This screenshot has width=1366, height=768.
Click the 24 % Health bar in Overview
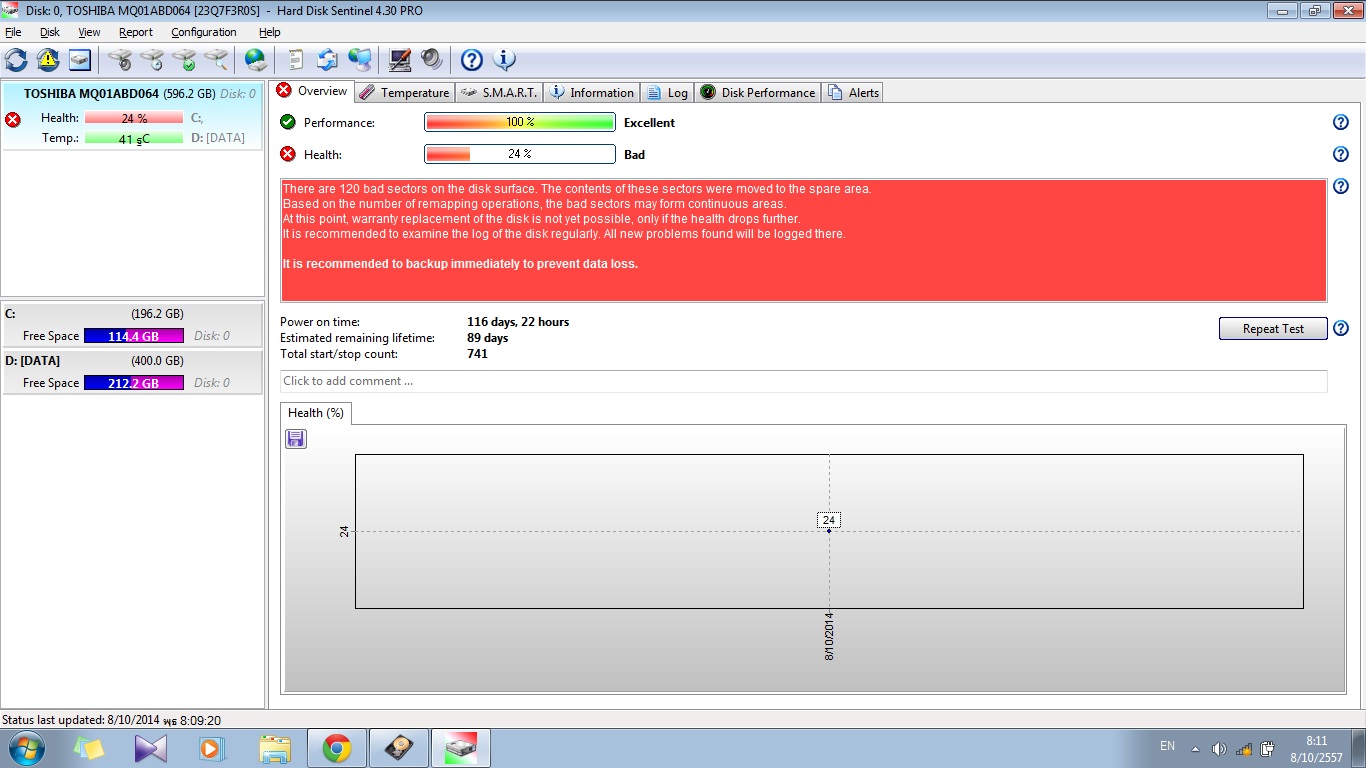[x=520, y=154]
